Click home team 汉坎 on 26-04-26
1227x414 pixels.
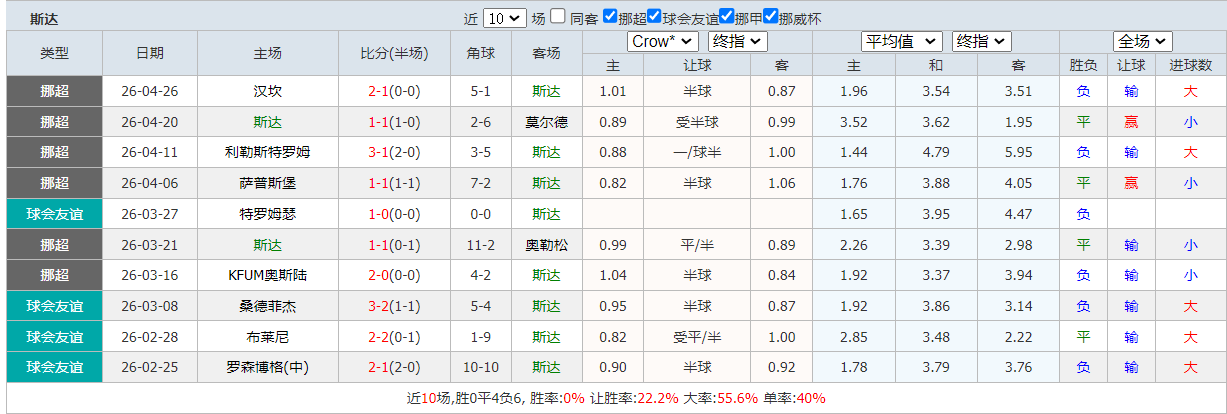click(268, 91)
